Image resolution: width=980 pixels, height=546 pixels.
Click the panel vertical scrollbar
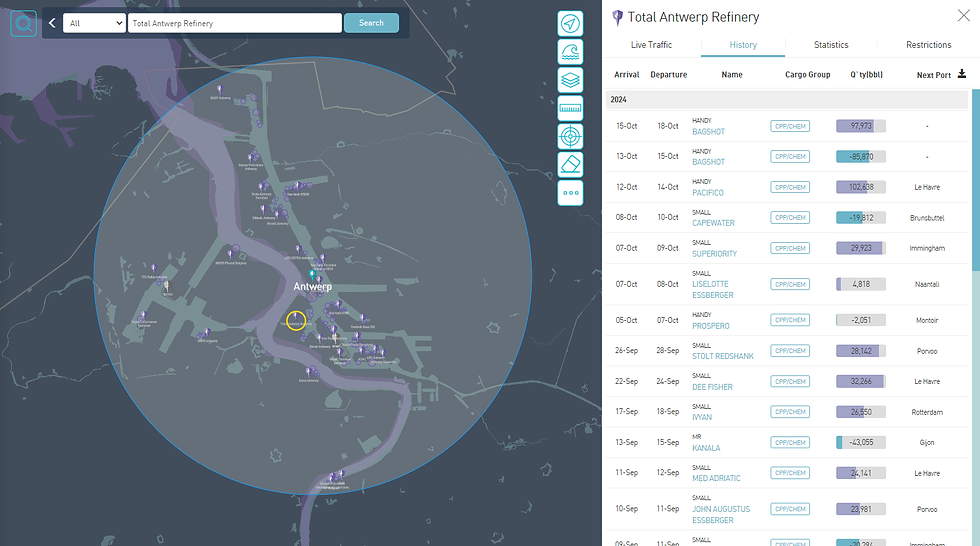(976, 180)
